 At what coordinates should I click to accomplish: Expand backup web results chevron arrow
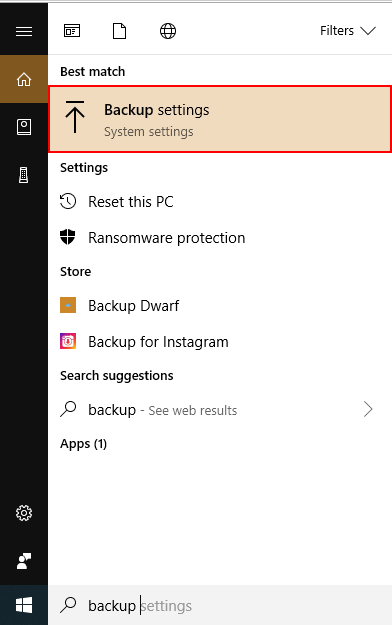[368, 409]
